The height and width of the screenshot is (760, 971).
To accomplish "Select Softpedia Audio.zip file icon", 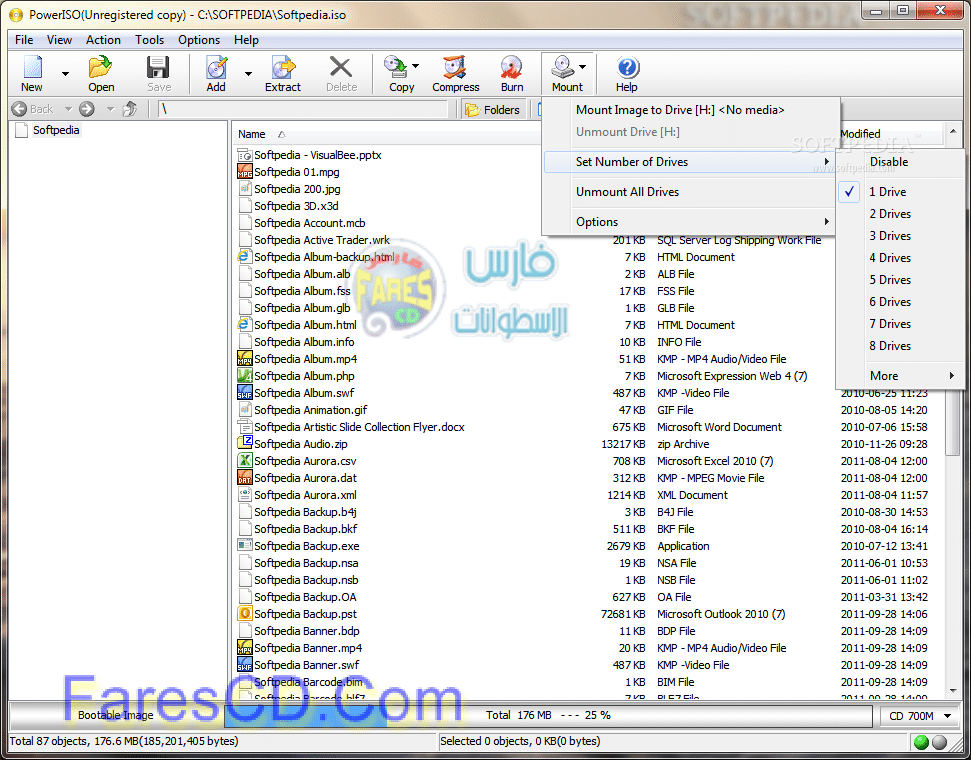I will coord(245,443).
